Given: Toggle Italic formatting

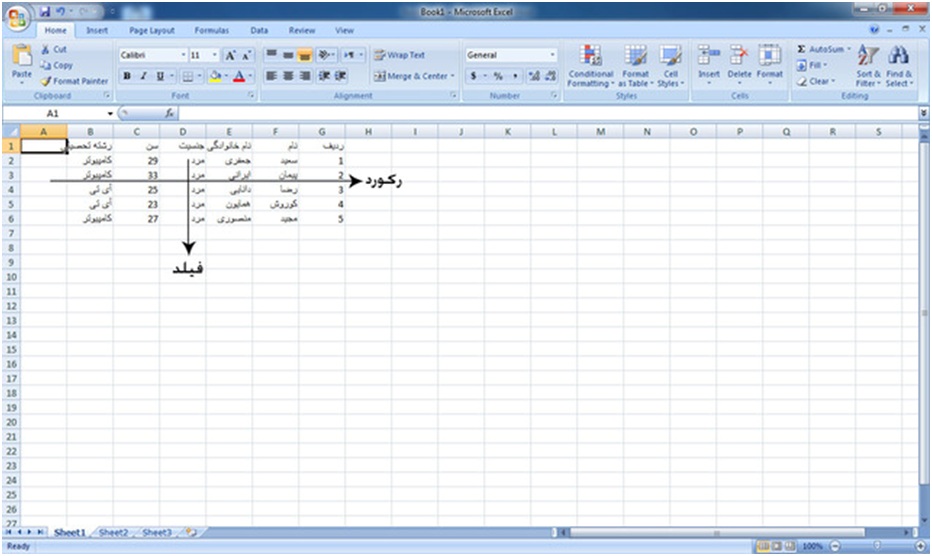Looking at the screenshot, I should click(x=143, y=76).
